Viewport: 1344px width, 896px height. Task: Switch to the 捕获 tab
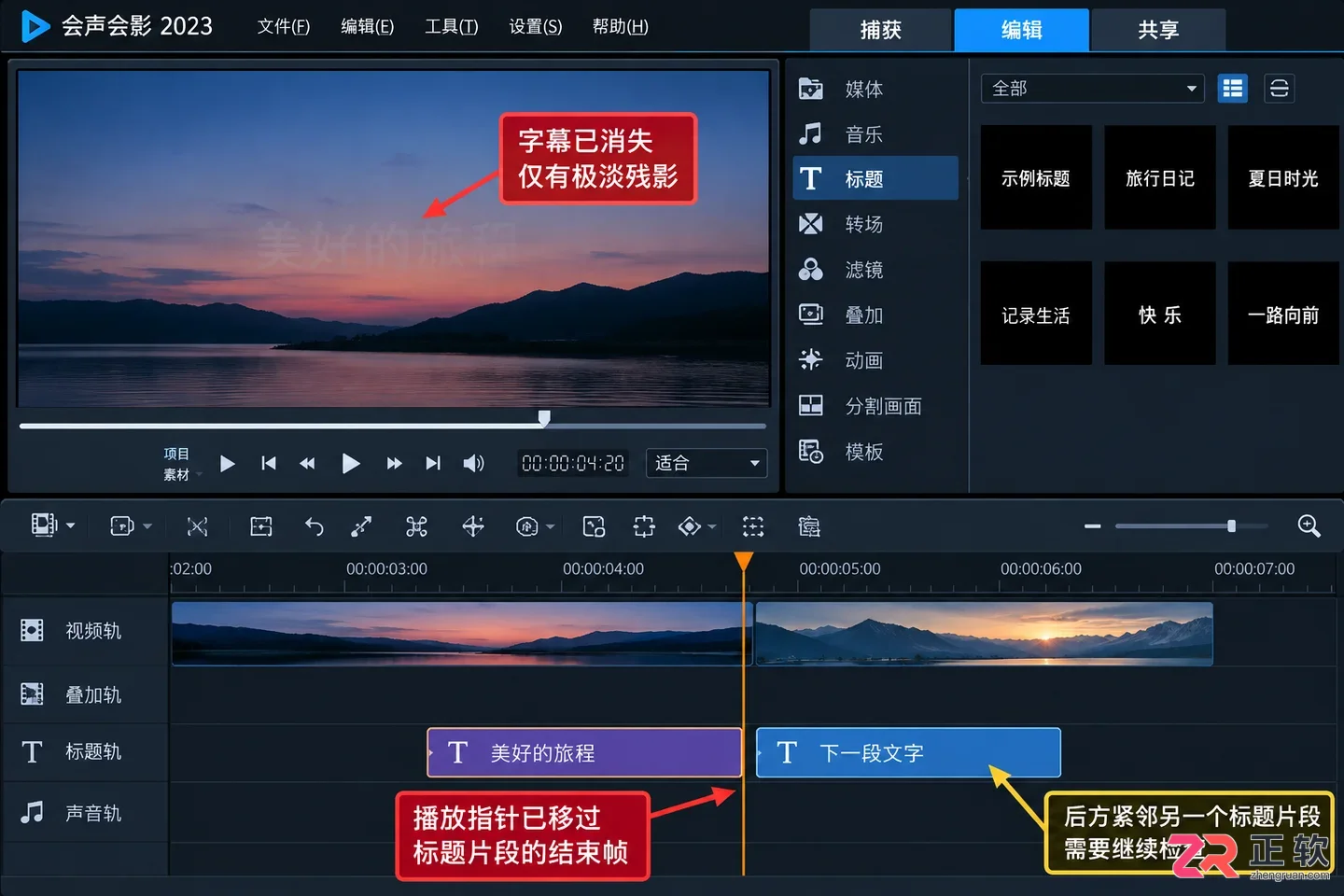pyautogui.click(x=880, y=30)
